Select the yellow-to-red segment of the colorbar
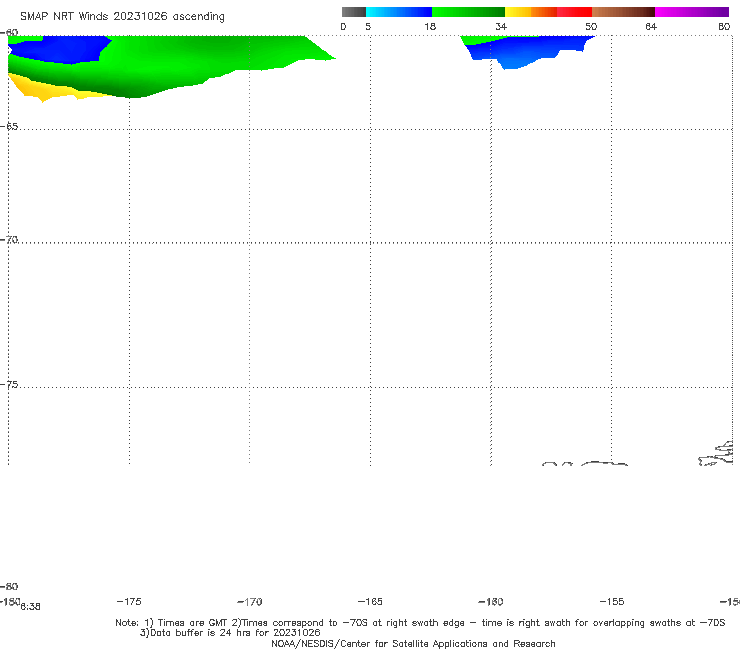 (x=548, y=12)
